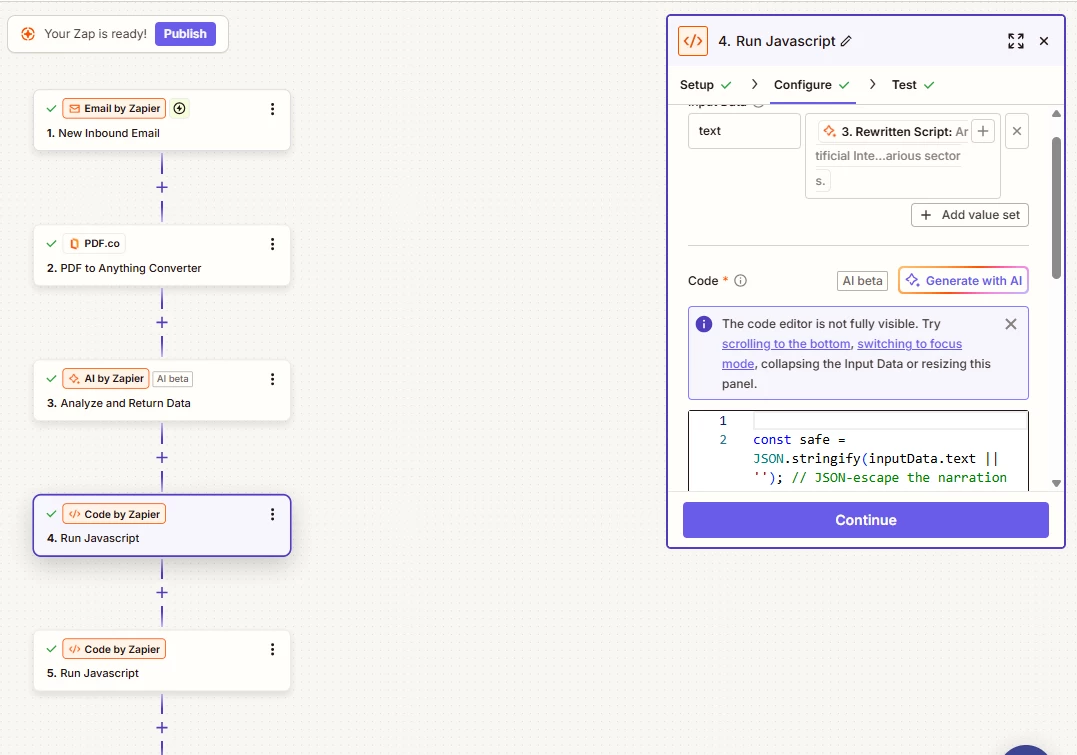Click Code by Zapier badge on step 4
The height and width of the screenshot is (755, 1077).
(114, 514)
